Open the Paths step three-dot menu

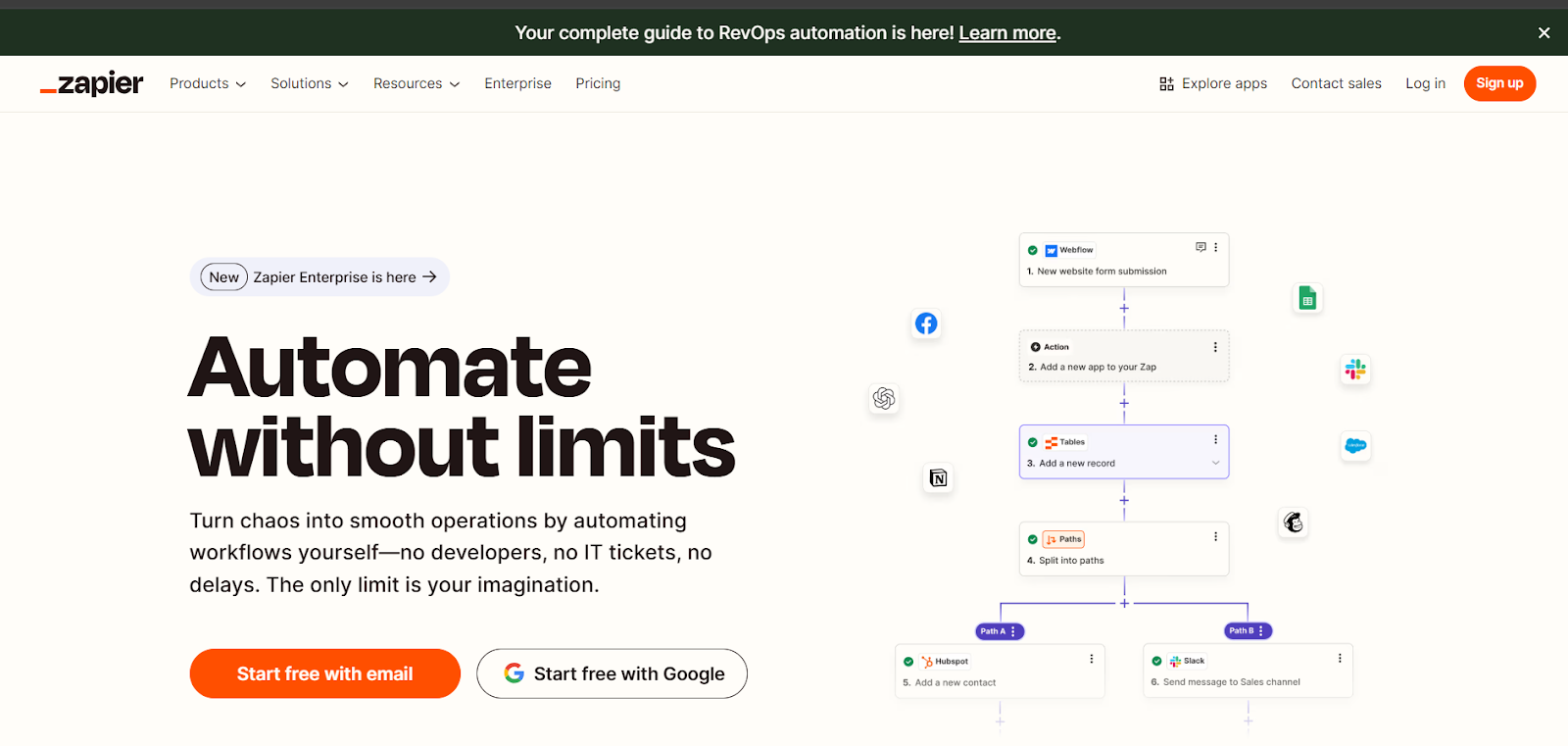pyautogui.click(x=1215, y=537)
